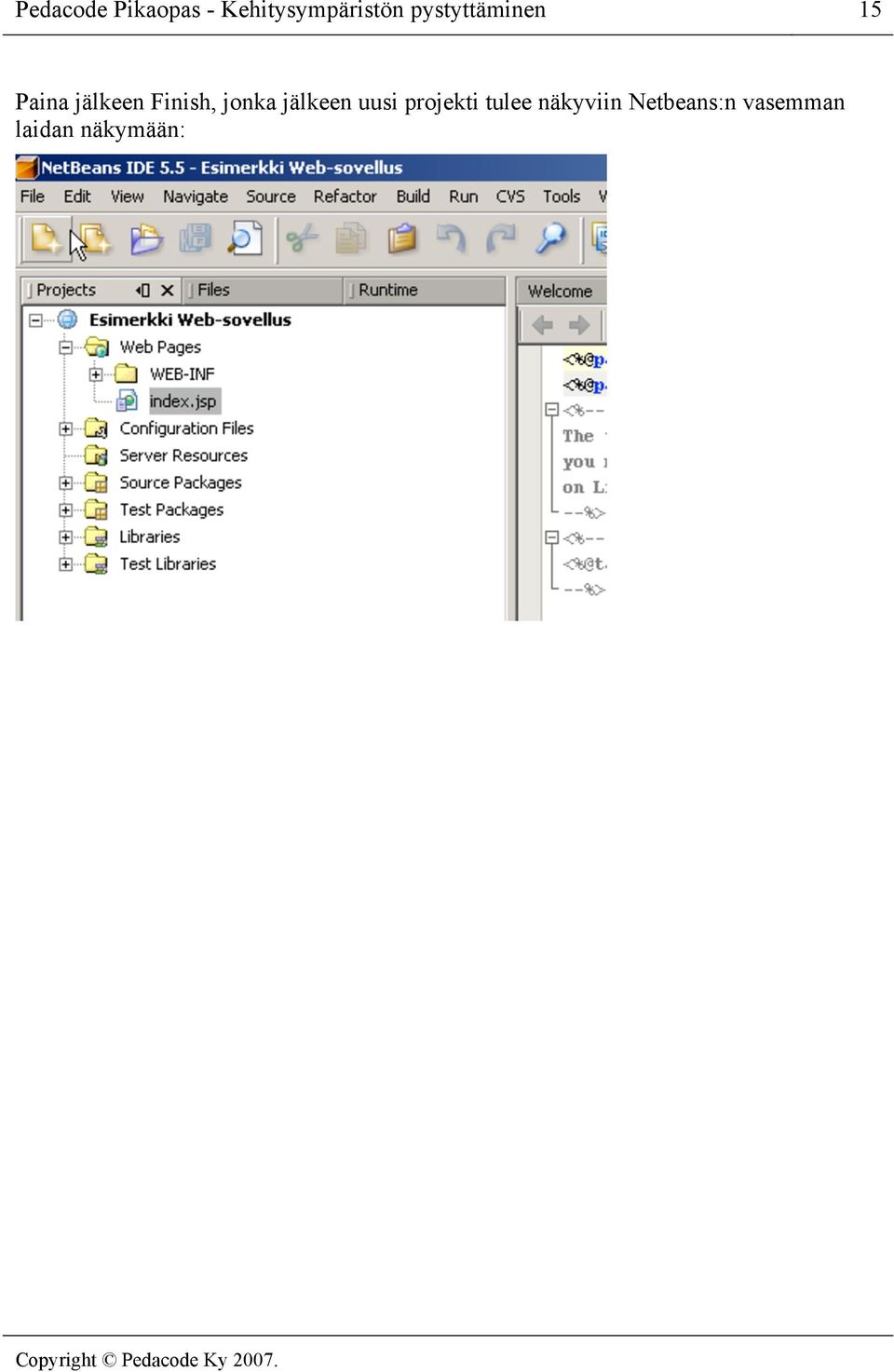This screenshot has width=894, height=1372.
Task: Click the Web Pages folder icon
Action: pyautogui.click(x=97, y=347)
